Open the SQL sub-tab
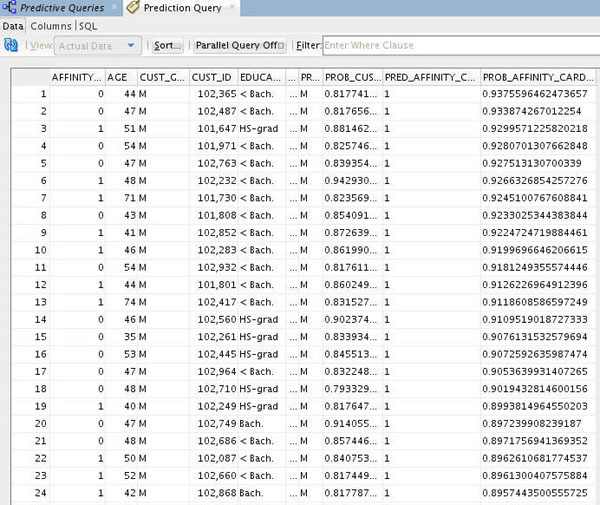The image size is (600, 505). point(88,26)
